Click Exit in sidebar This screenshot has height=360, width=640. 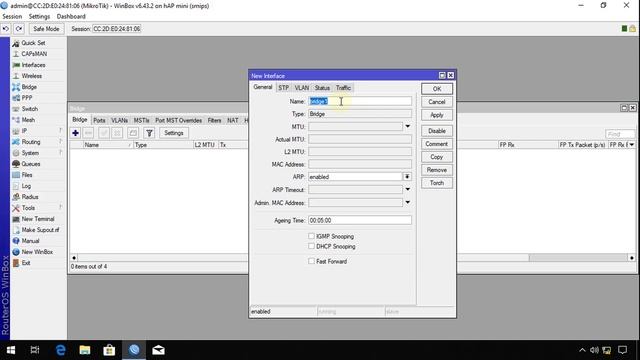[26, 263]
